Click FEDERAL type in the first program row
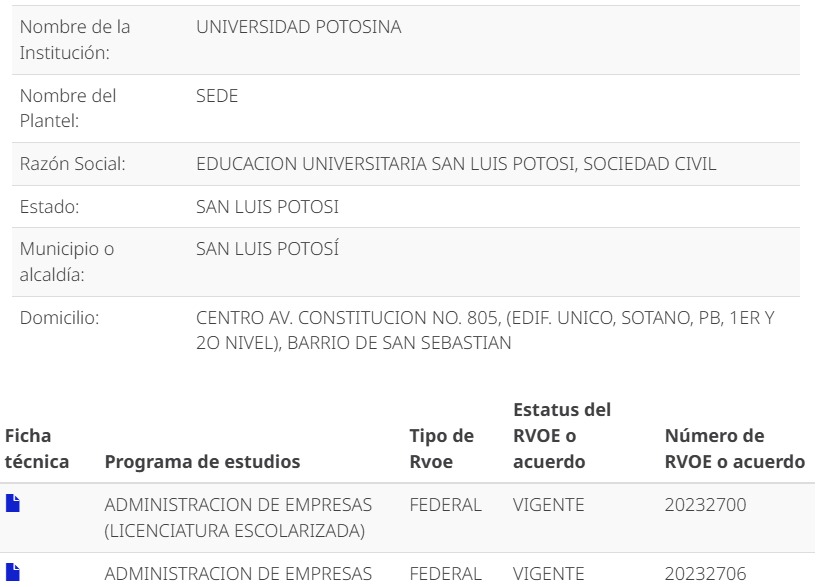This screenshot has height=587, width=829. [445, 505]
